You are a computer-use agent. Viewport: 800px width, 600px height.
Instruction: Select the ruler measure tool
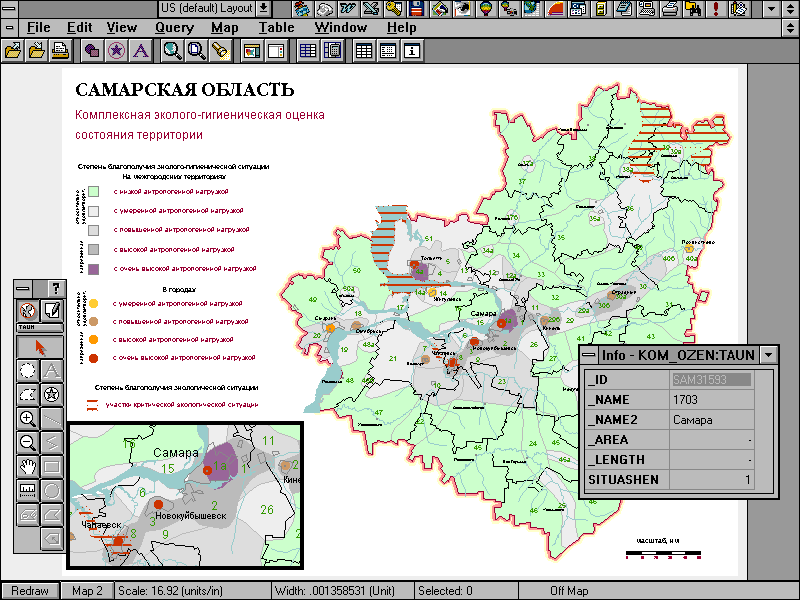coord(28,491)
